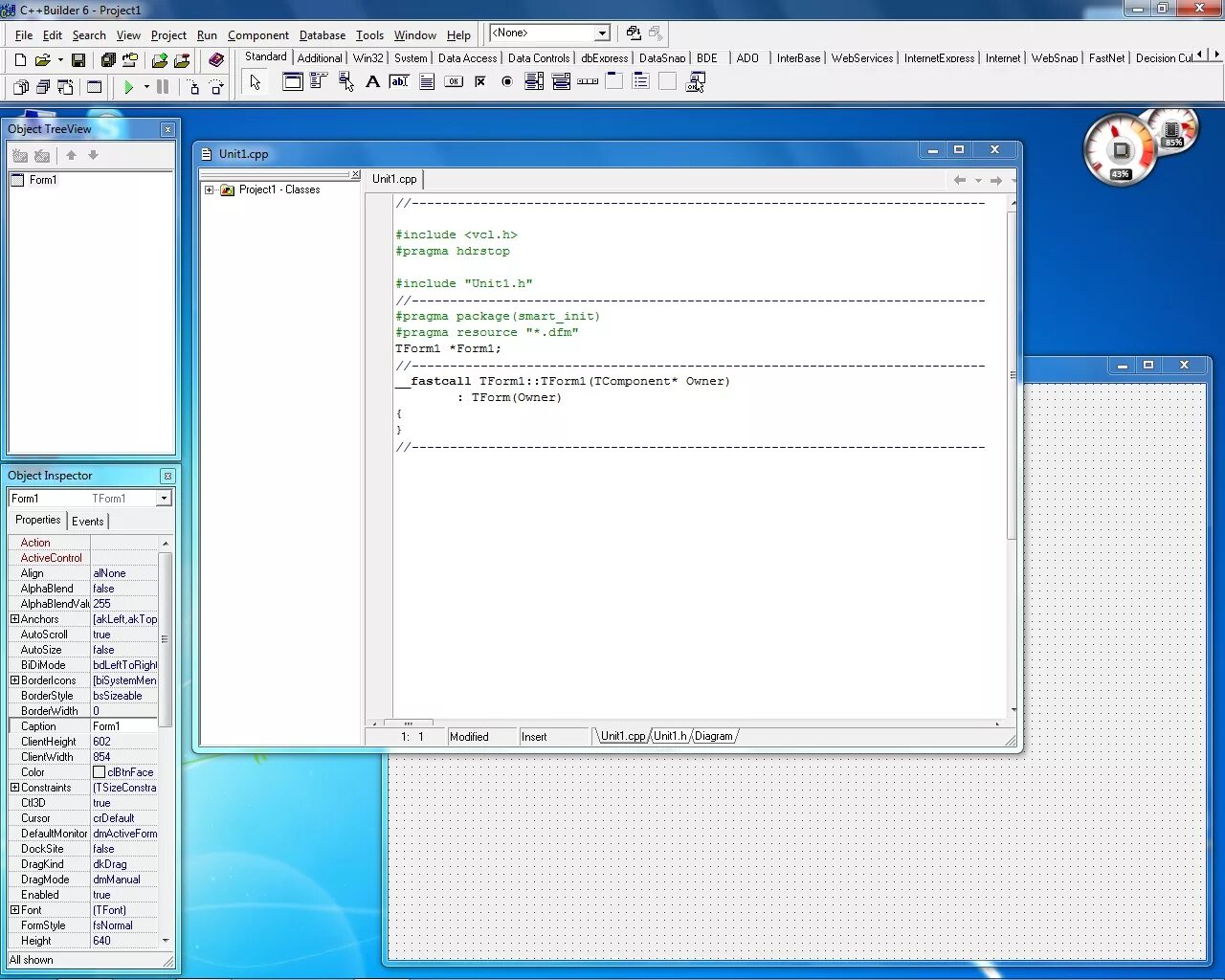Select the RadioGroup component in palette
Viewport: 1225px width, 980px height.
point(641,81)
